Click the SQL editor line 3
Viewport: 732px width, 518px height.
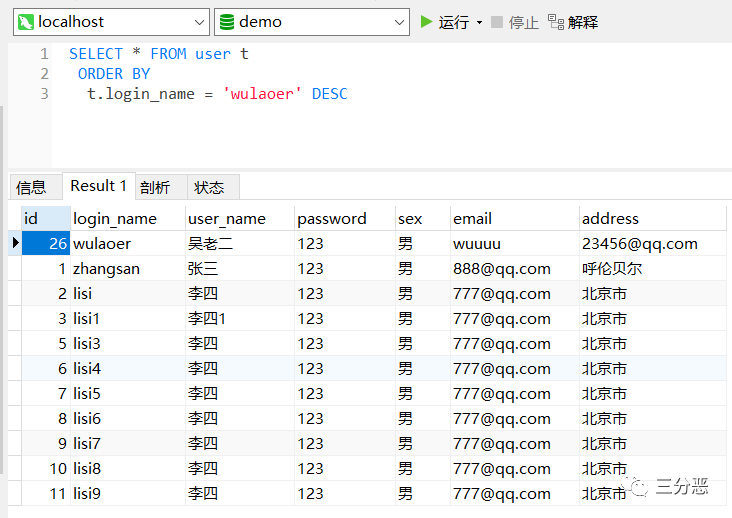[217, 94]
